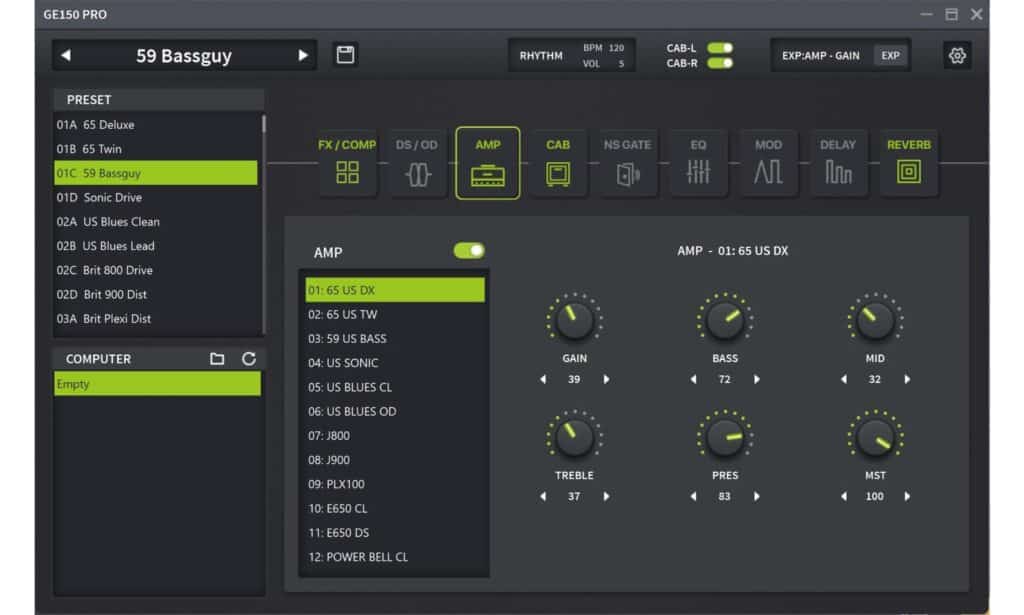
Task: Select preset 01B 65 Twin
Action: pos(156,149)
